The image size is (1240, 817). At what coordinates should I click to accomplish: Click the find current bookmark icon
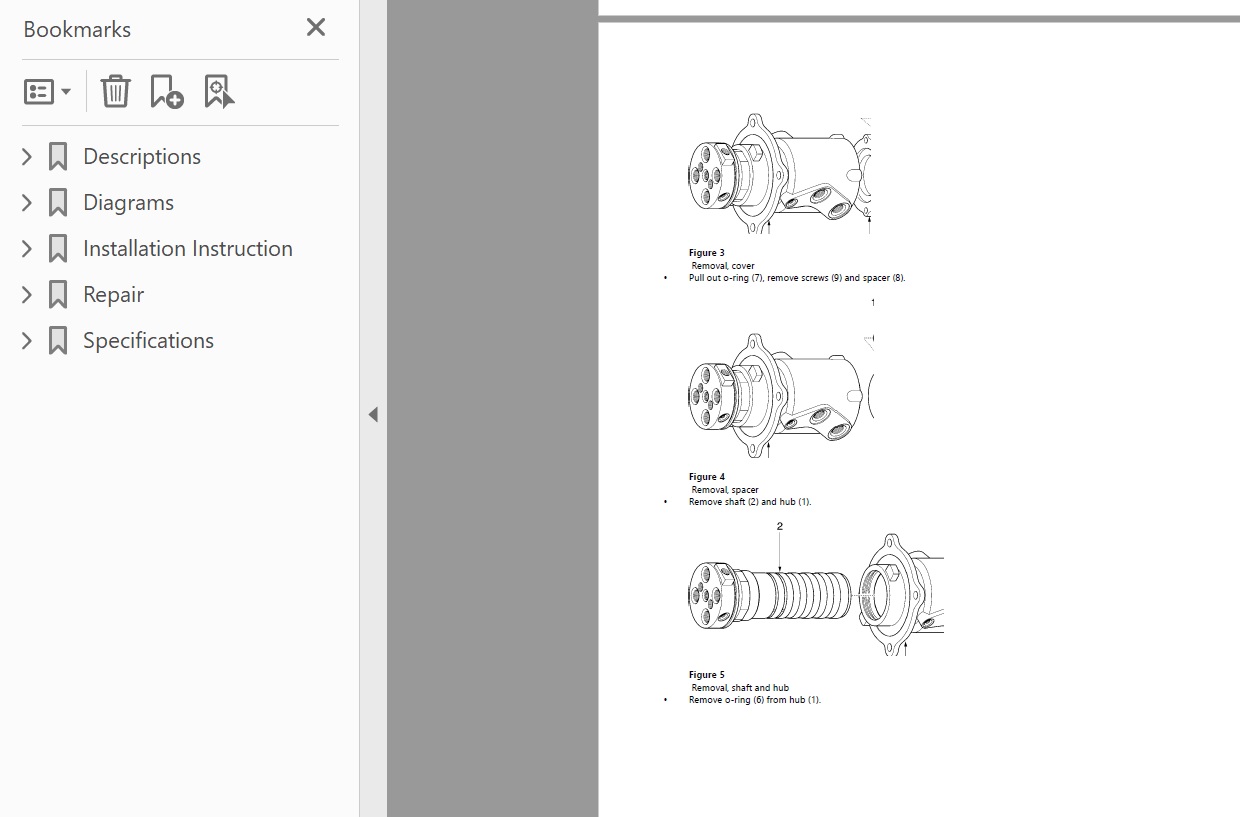coord(218,92)
